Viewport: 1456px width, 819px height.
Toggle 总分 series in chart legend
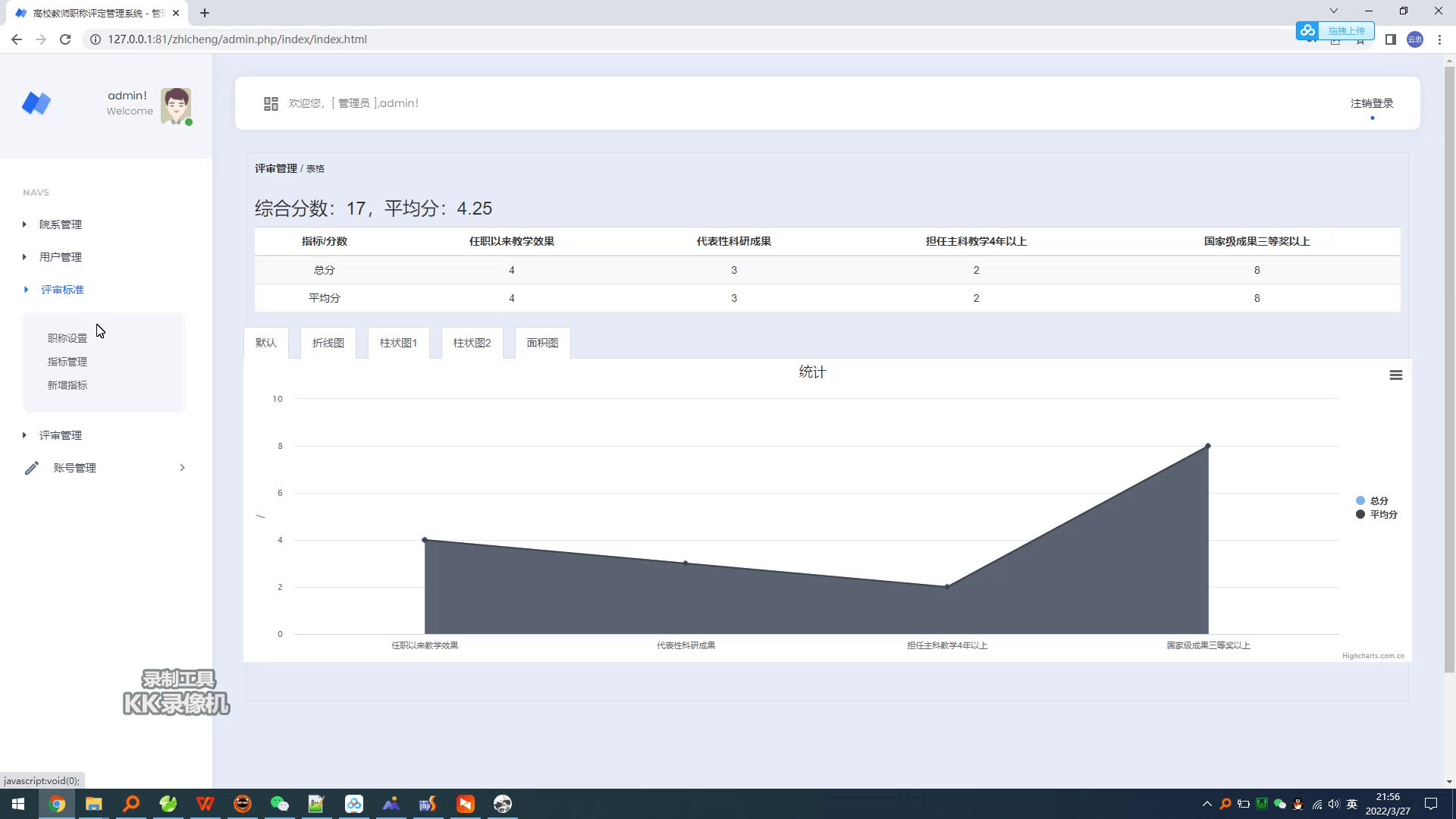(x=1372, y=501)
